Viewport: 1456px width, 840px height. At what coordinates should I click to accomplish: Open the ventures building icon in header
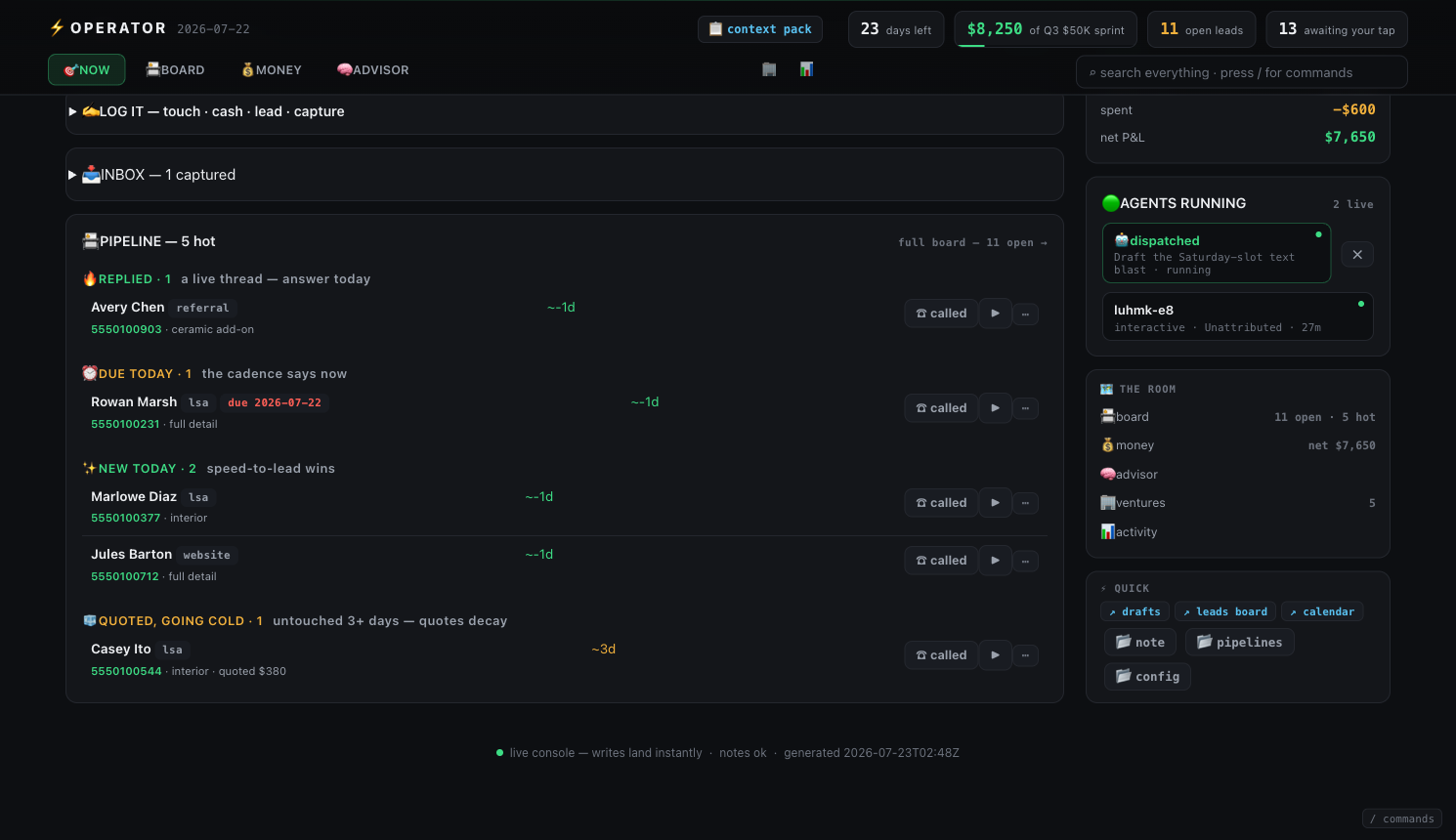click(769, 69)
